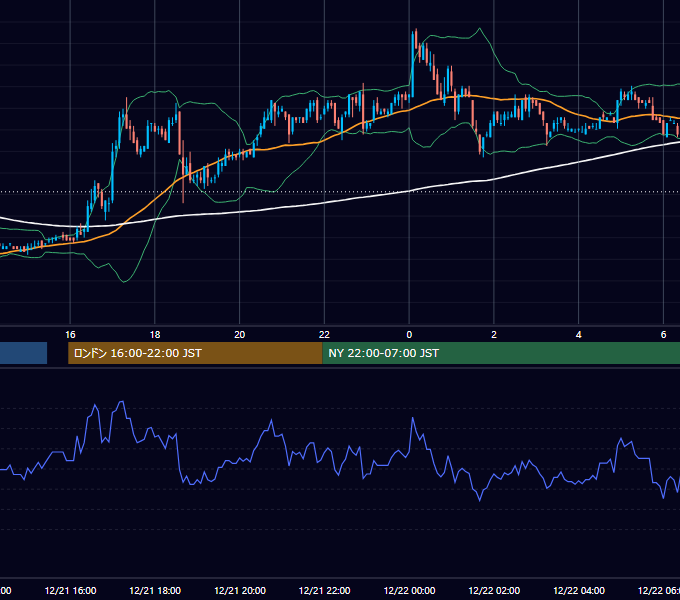
Task: Click the 12/21 16:00 date label
Action: click(x=70, y=590)
